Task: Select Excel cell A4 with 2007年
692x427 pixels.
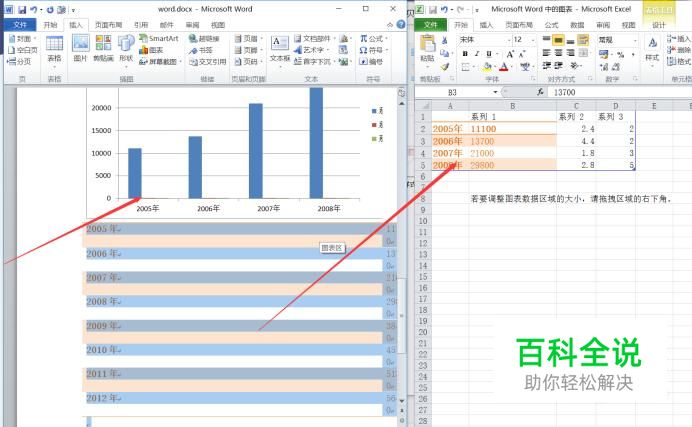Action: 450,153
